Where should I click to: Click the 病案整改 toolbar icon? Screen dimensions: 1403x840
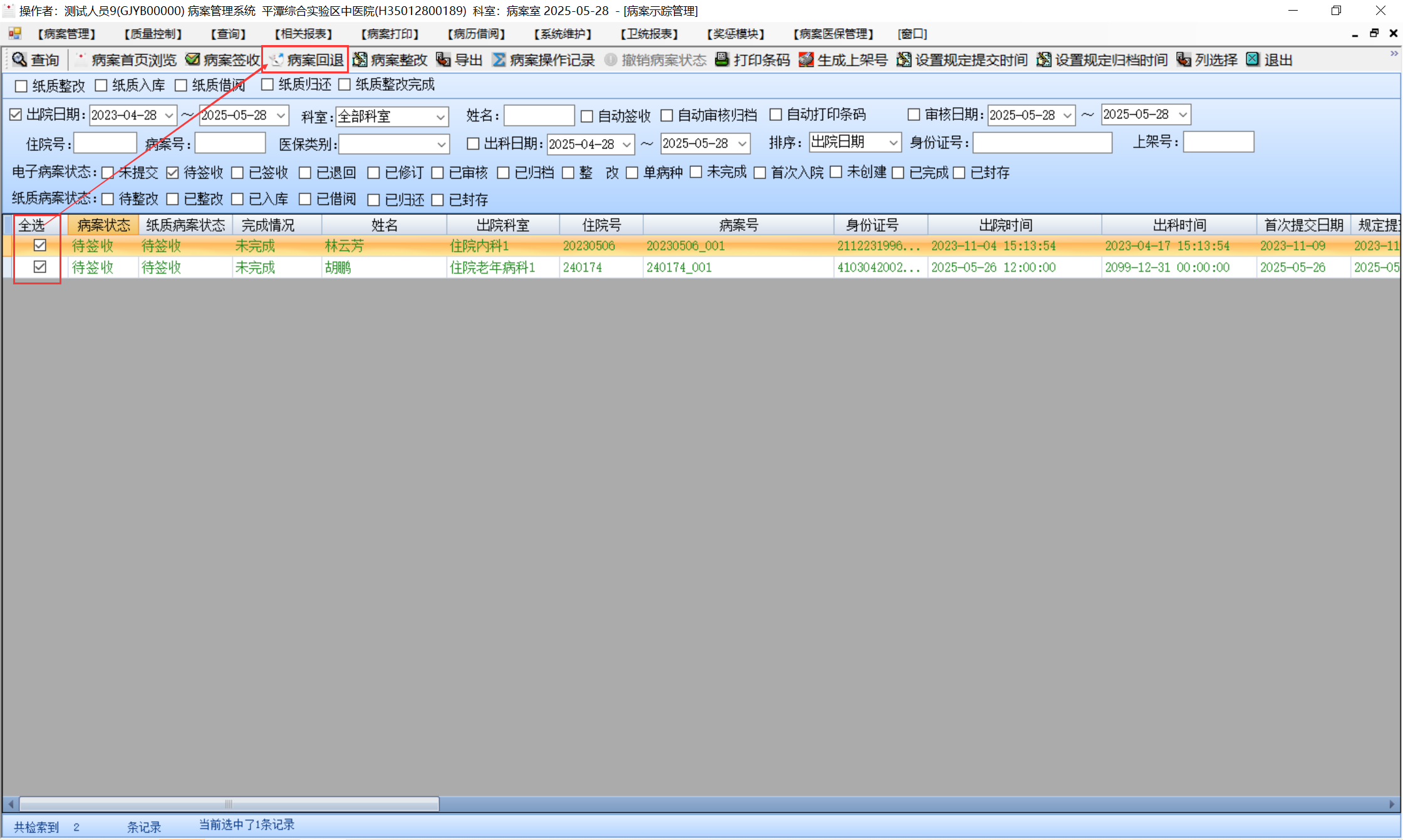pyautogui.click(x=360, y=60)
